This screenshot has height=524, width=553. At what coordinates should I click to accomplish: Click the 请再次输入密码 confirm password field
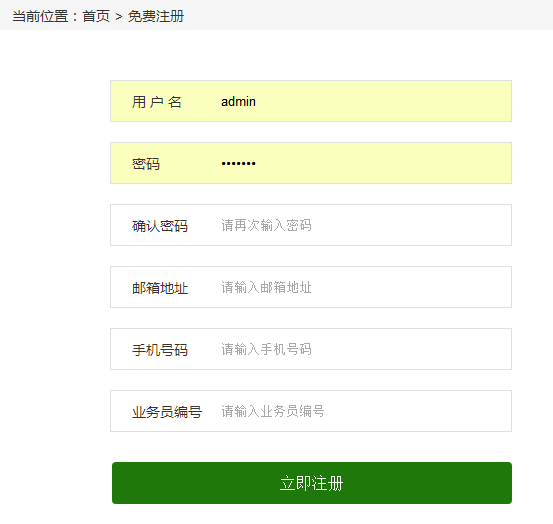(x=311, y=225)
